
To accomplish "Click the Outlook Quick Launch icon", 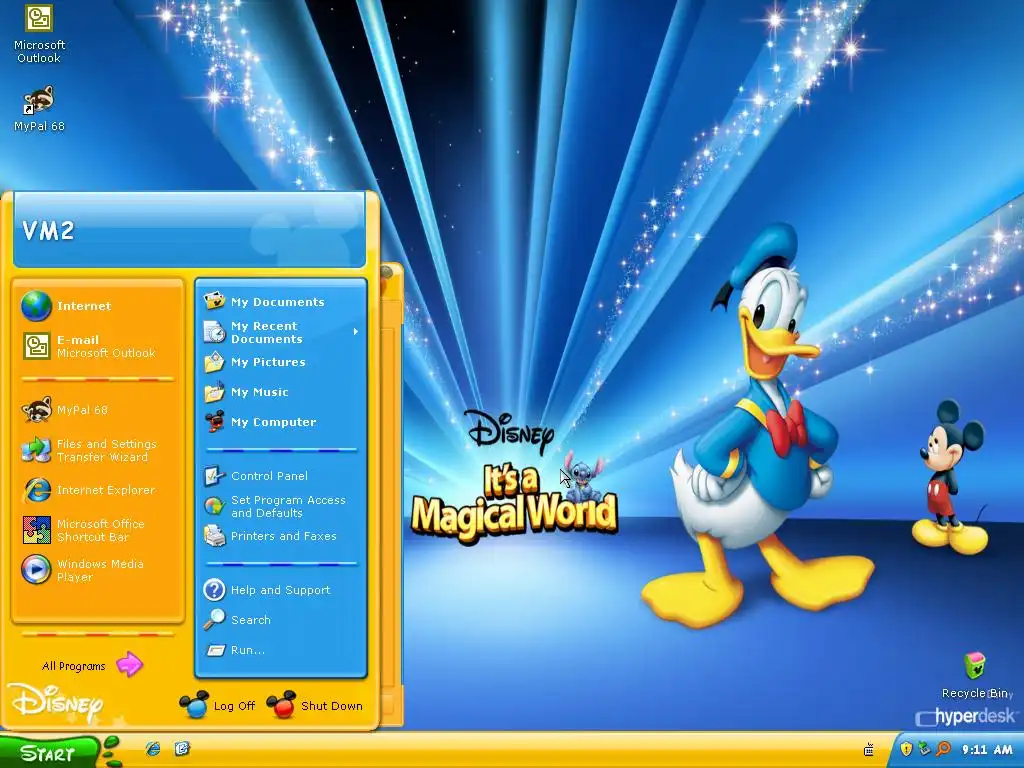I will pyautogui.click(x=182, y=748).
